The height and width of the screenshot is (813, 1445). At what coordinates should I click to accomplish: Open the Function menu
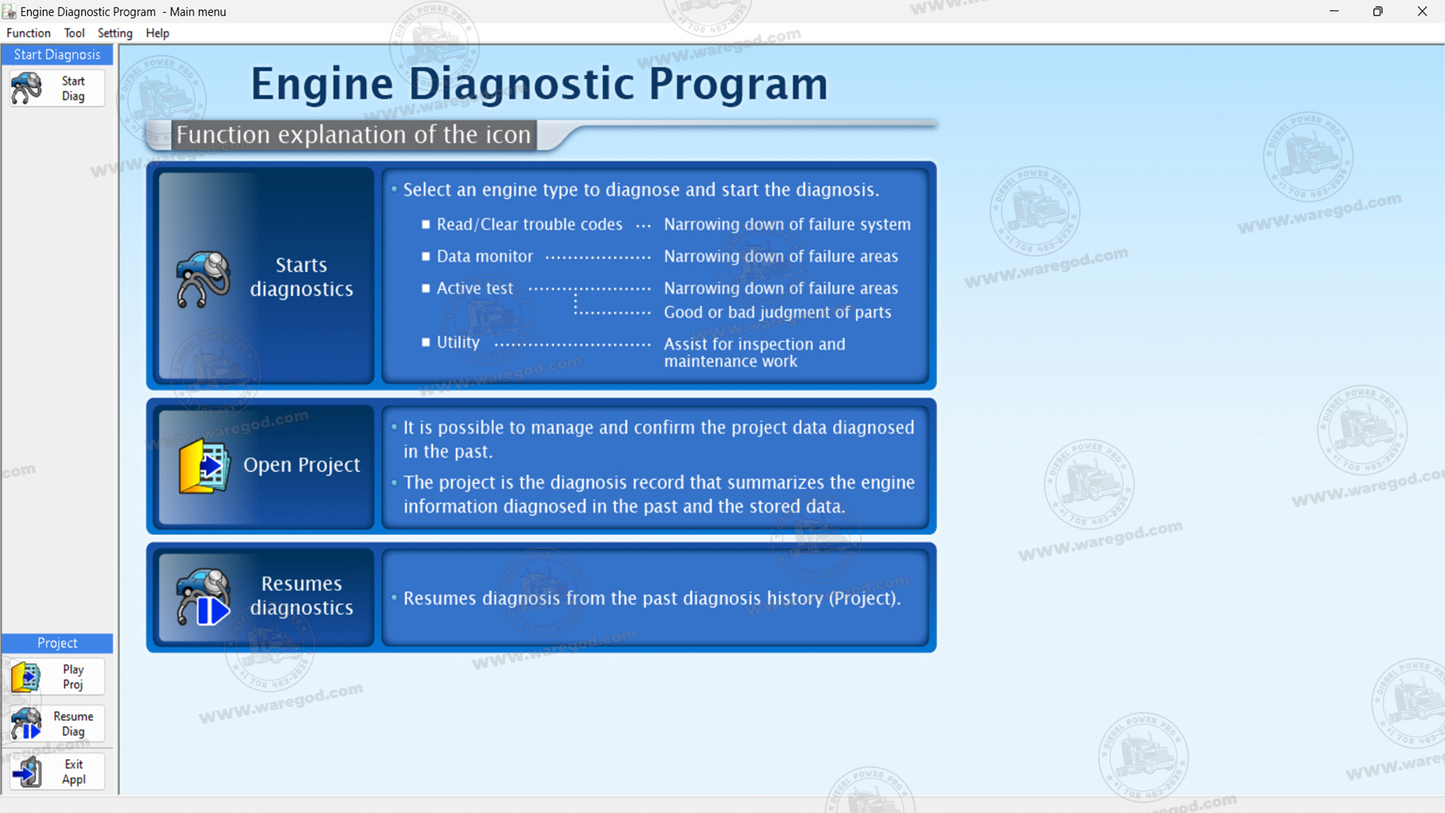click(28, 33)
